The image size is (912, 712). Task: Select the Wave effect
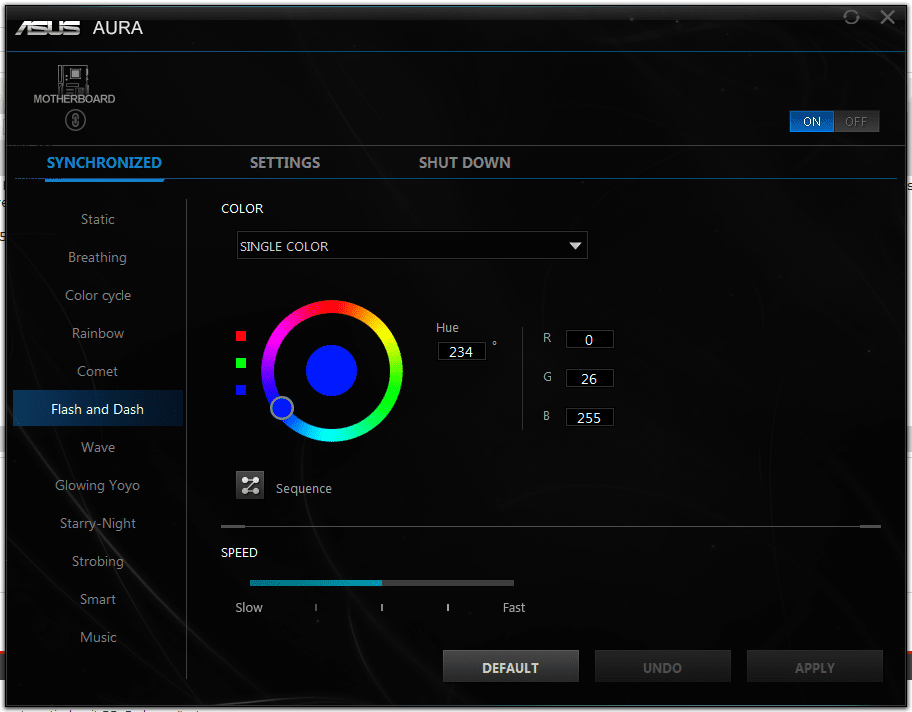pyautogui.click(x=98, y=447)
